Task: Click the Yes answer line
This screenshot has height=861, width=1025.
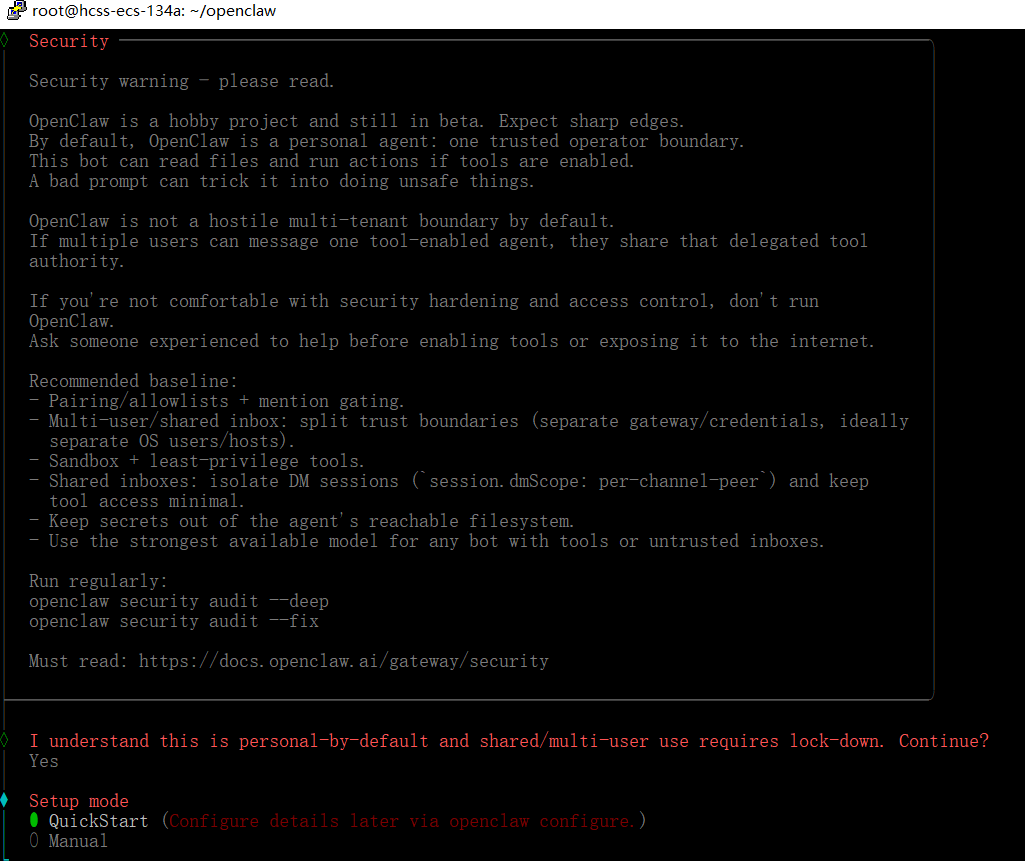Action: pyautogui.click(x=44, y=761)
